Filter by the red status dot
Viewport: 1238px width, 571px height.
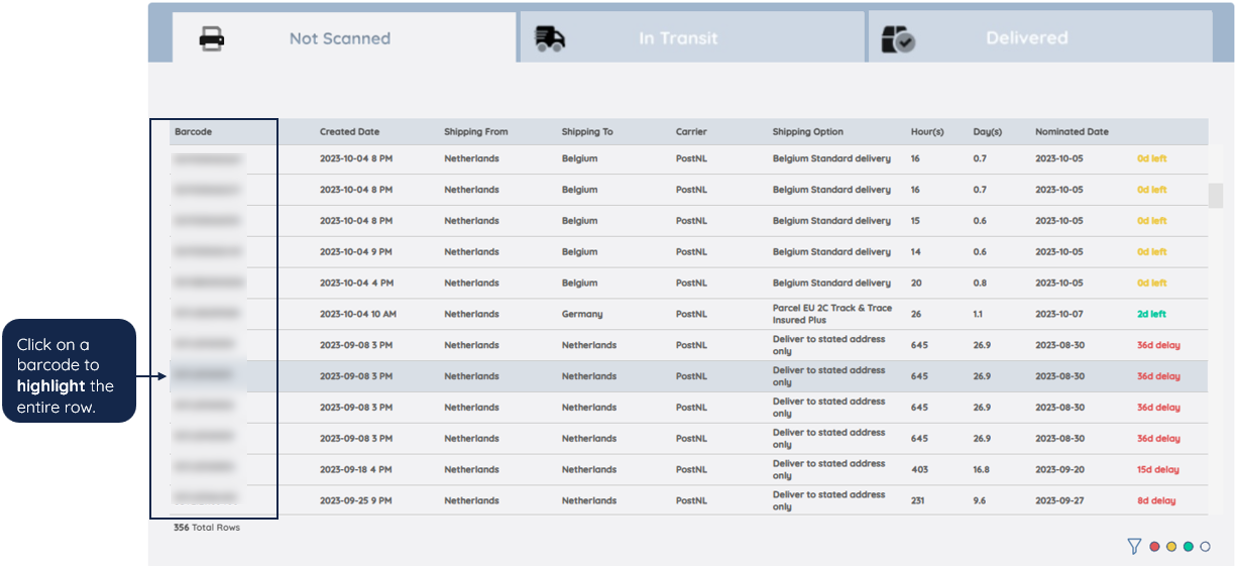click(x=1154, y=547)
